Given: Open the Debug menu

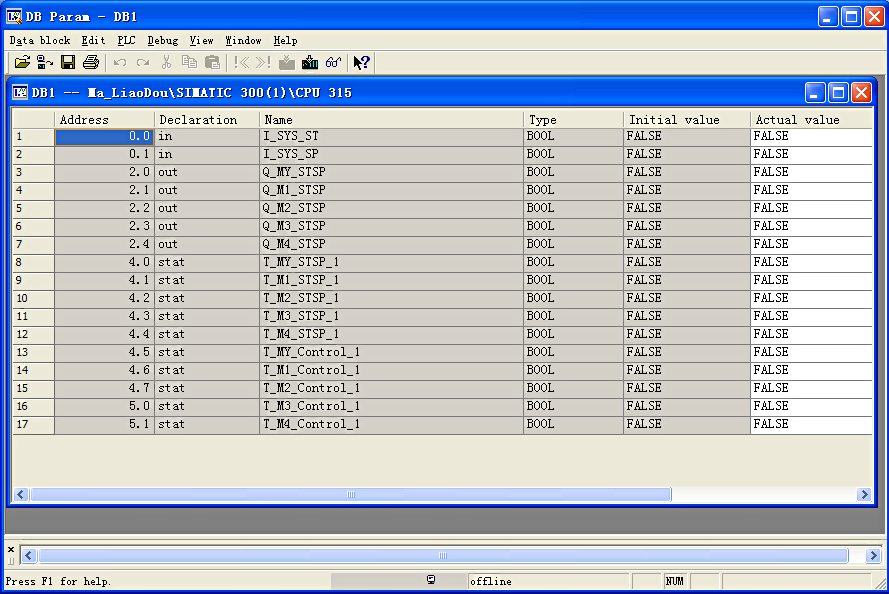Looking at the screenshot, I should (163, 40).
